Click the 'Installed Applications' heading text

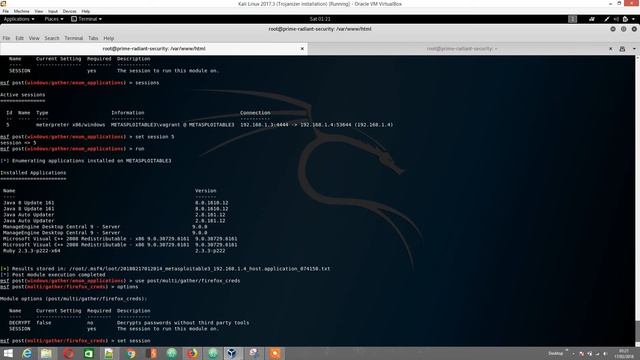(x=33, y=173)
